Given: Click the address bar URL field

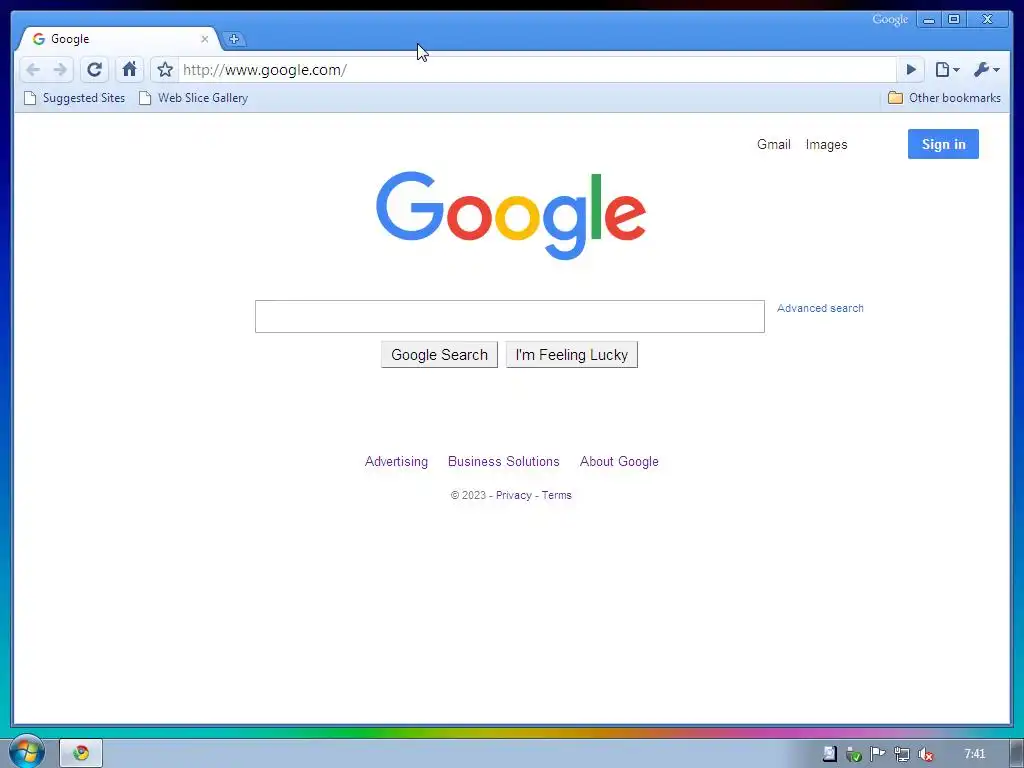Looking at the screenshot, I should [537, 70].
